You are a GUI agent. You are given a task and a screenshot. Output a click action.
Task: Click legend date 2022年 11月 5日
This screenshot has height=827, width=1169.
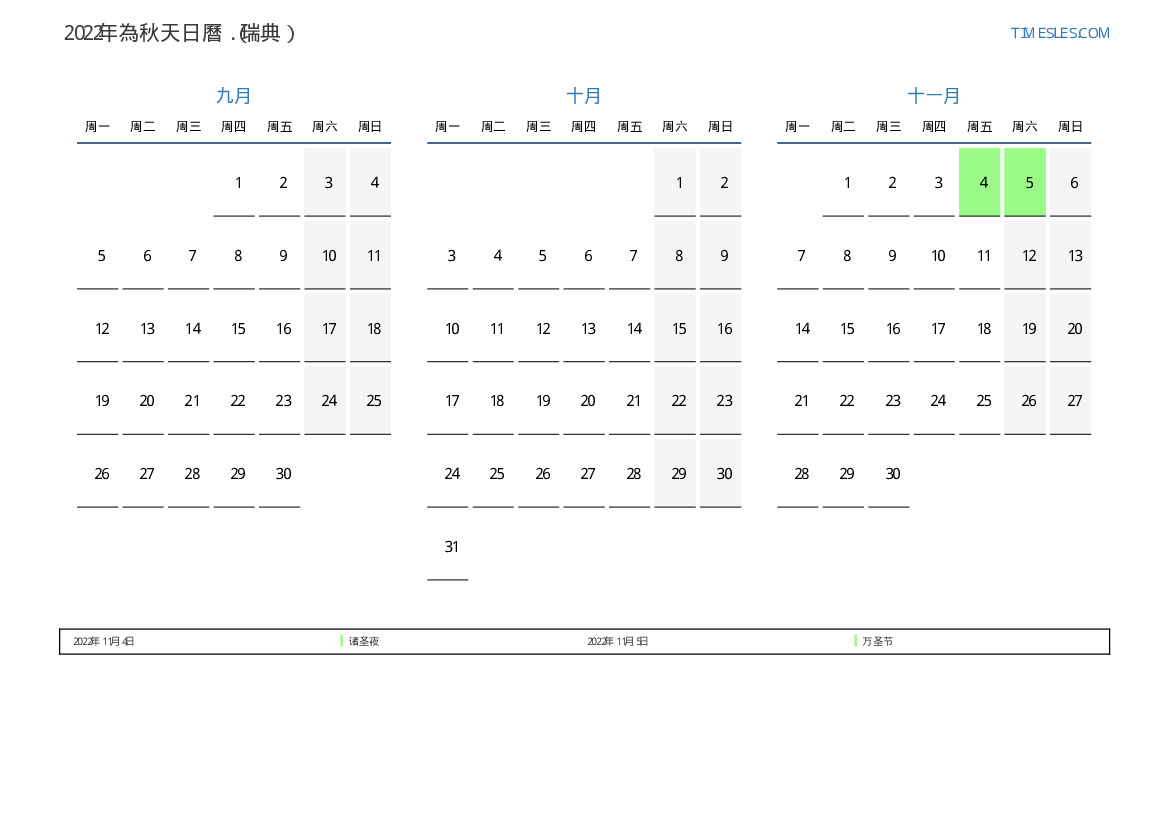pos(617,641)
